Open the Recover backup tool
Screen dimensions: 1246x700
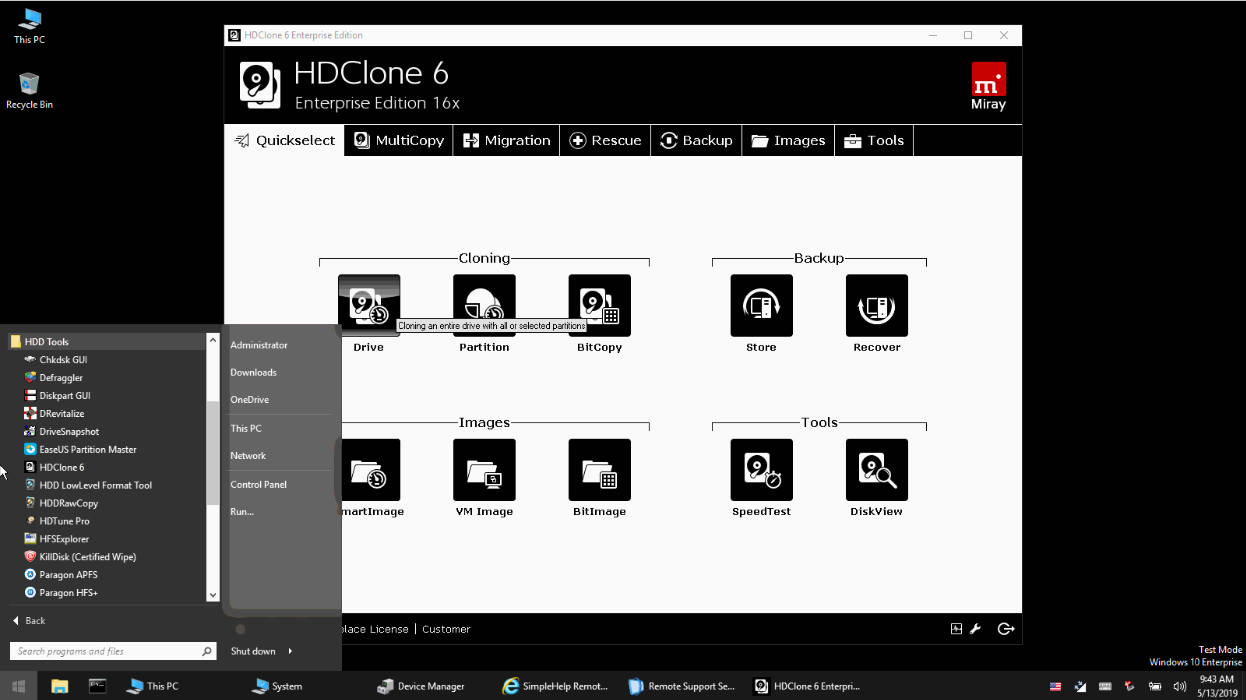[x=877, y=305]
